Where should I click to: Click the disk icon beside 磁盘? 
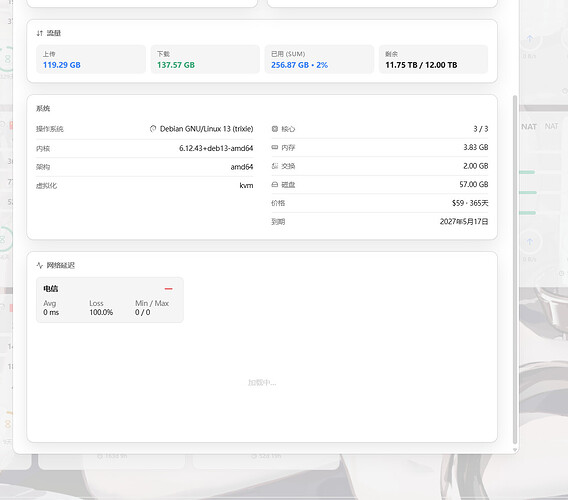point(275,184)
